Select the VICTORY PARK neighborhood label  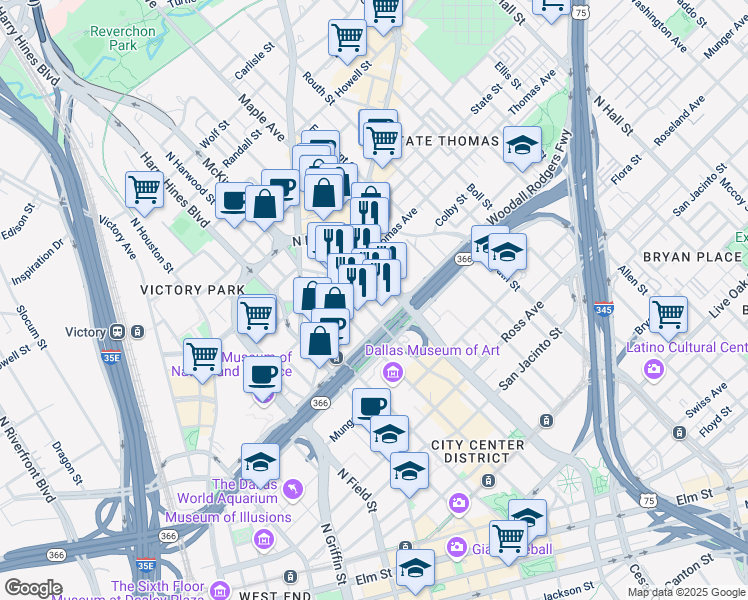[193, 290]
